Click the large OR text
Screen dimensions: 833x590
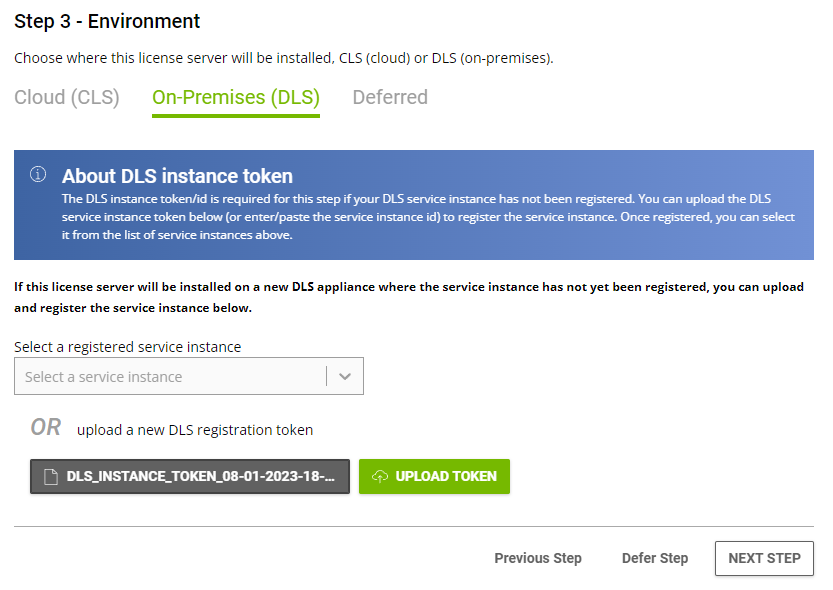[46, 428]
